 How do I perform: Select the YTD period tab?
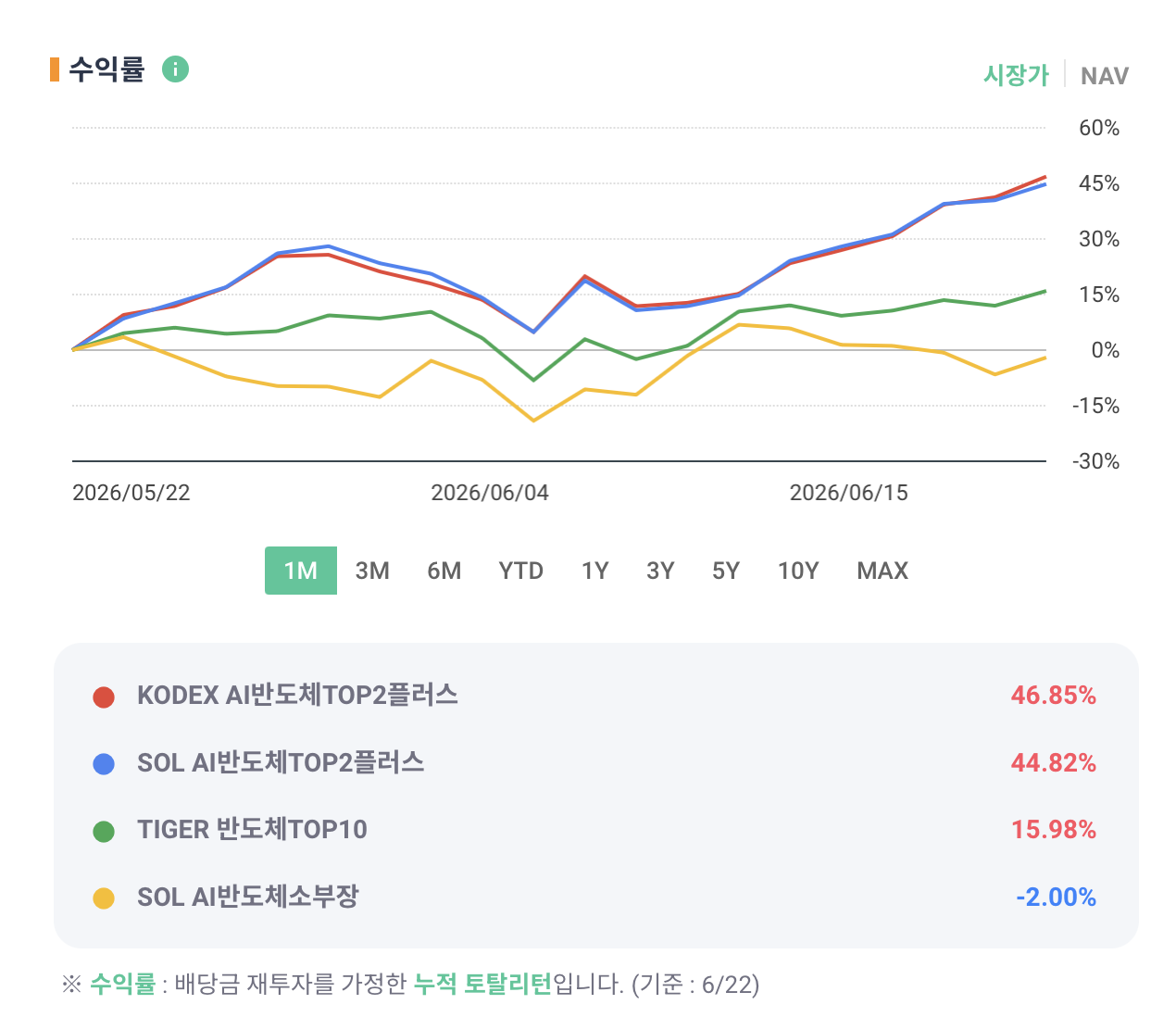[521, 571]
